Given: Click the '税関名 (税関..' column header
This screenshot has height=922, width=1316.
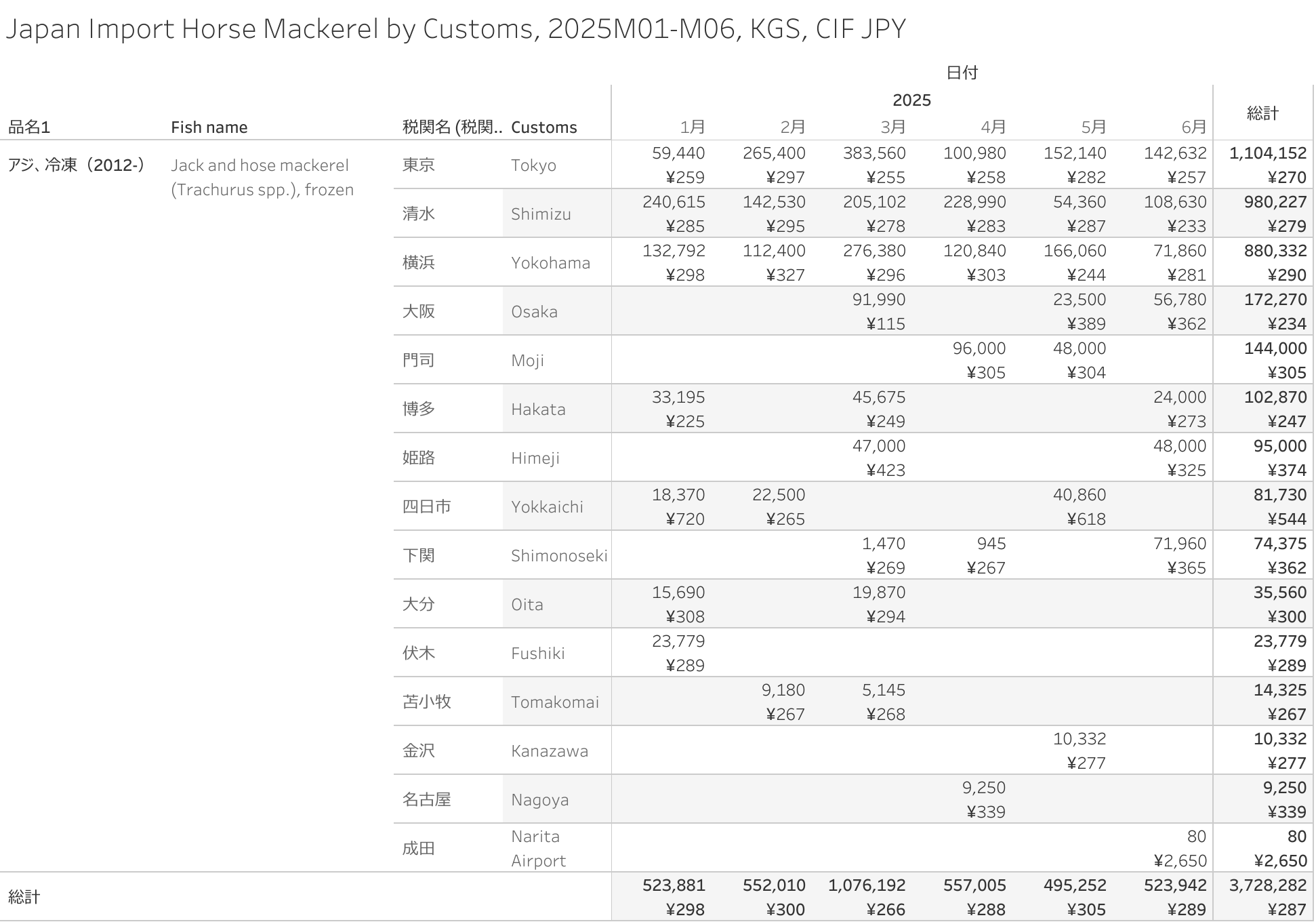Looking at the screenshot, I should [452, 127].
